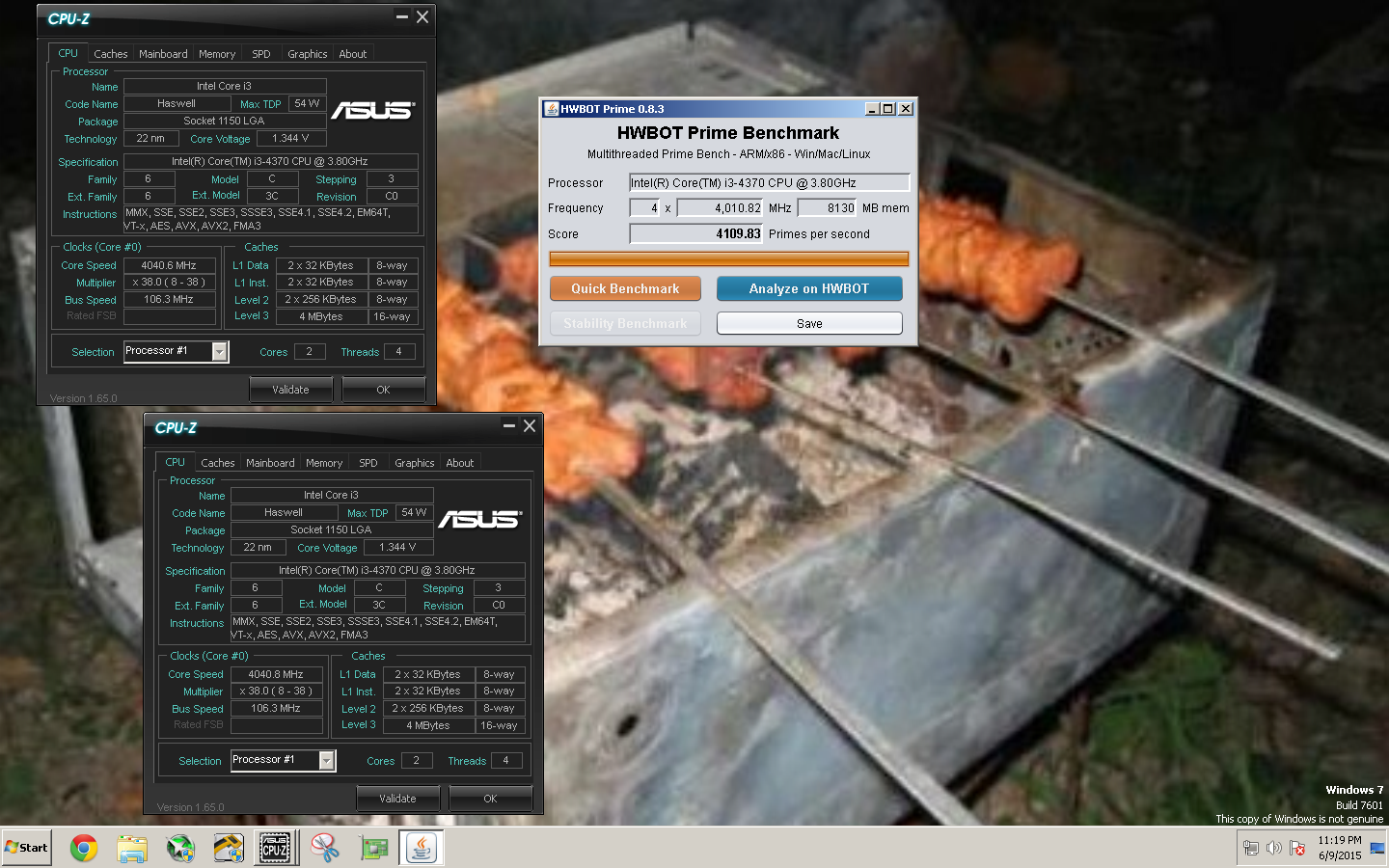The width and height of the screenshot is (1389, 868).
Task: Close the HWBOT Prime window
Action: pyautogui.click(x=906, y=109)
